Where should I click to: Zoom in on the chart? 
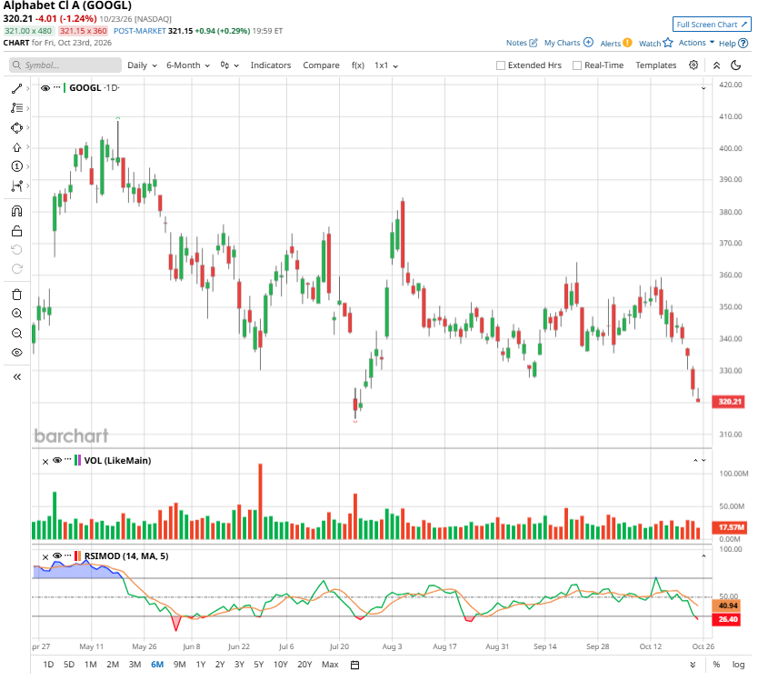click(x=17, y=314)
